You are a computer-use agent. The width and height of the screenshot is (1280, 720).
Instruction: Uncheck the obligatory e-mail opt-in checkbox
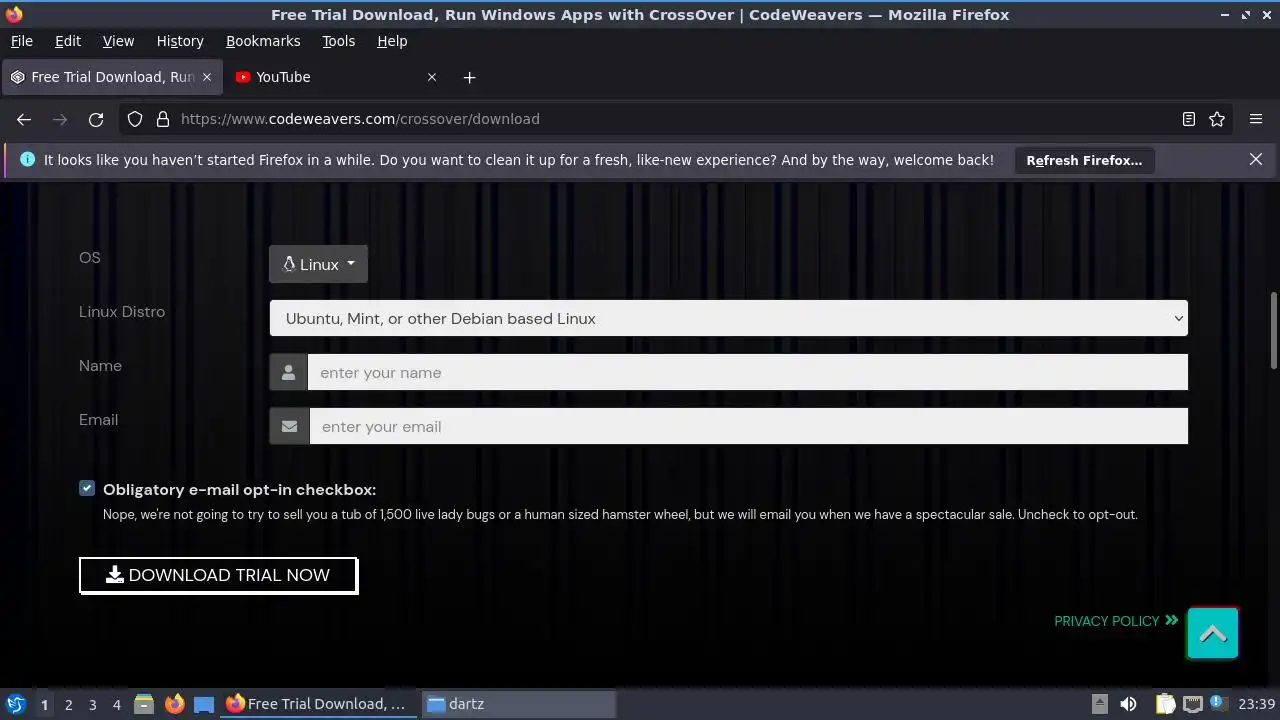pos(87,488)
